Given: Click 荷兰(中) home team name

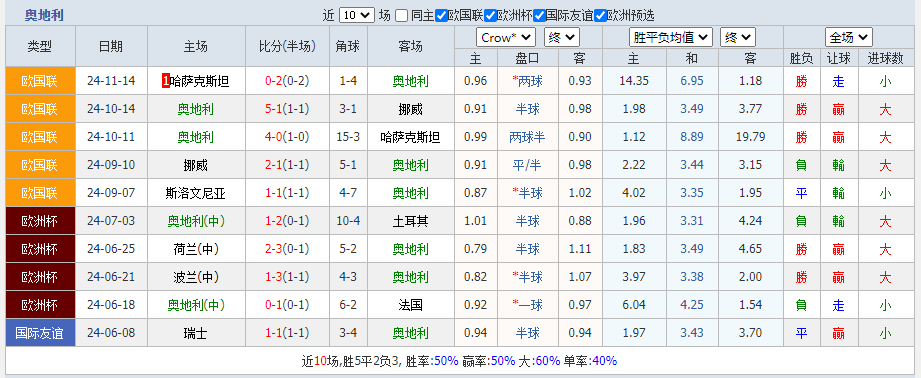Looking at the screenshot, I should [196, 249].
